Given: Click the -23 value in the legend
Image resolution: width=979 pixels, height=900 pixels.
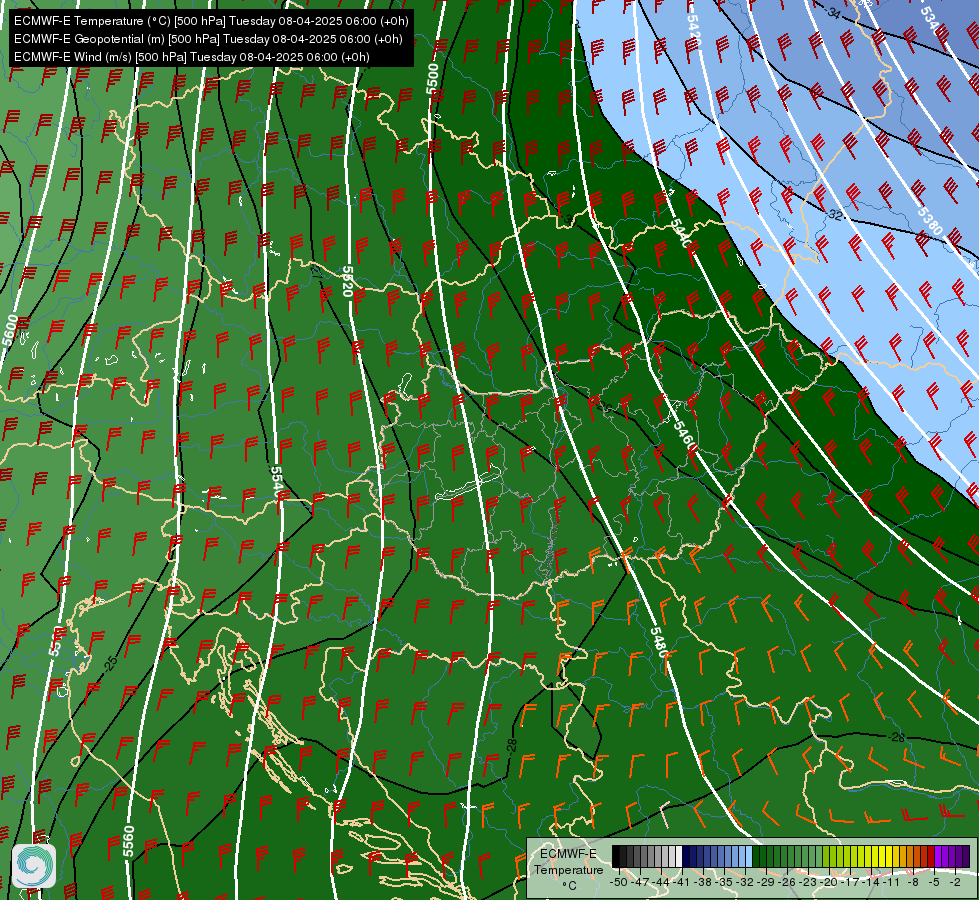Looking at the screenshot, I should click(x=808, y=882).
